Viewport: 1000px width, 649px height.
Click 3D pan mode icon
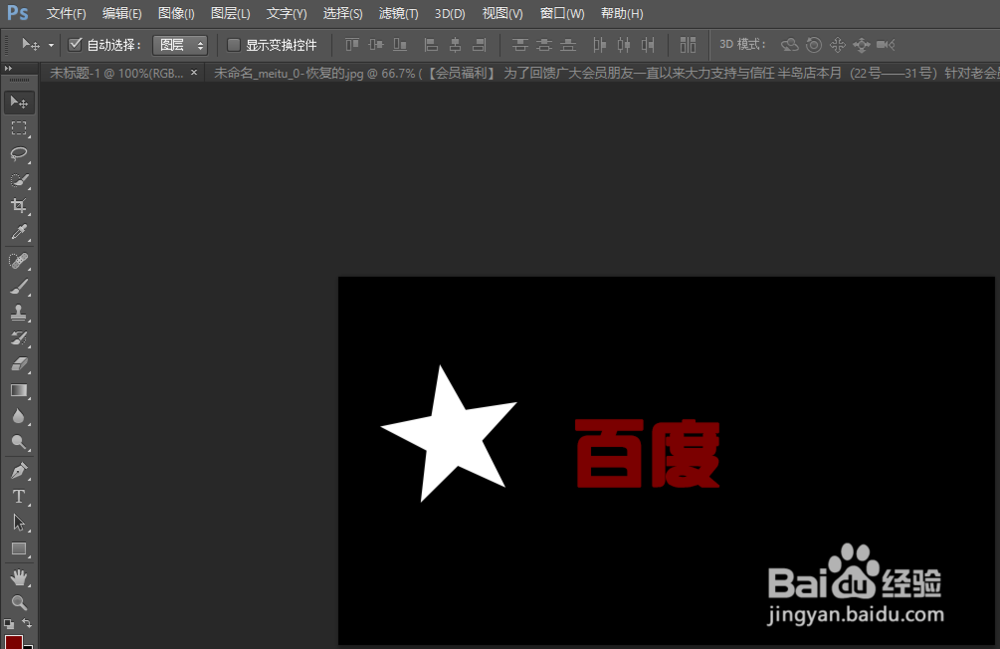[x=837, y=45]
